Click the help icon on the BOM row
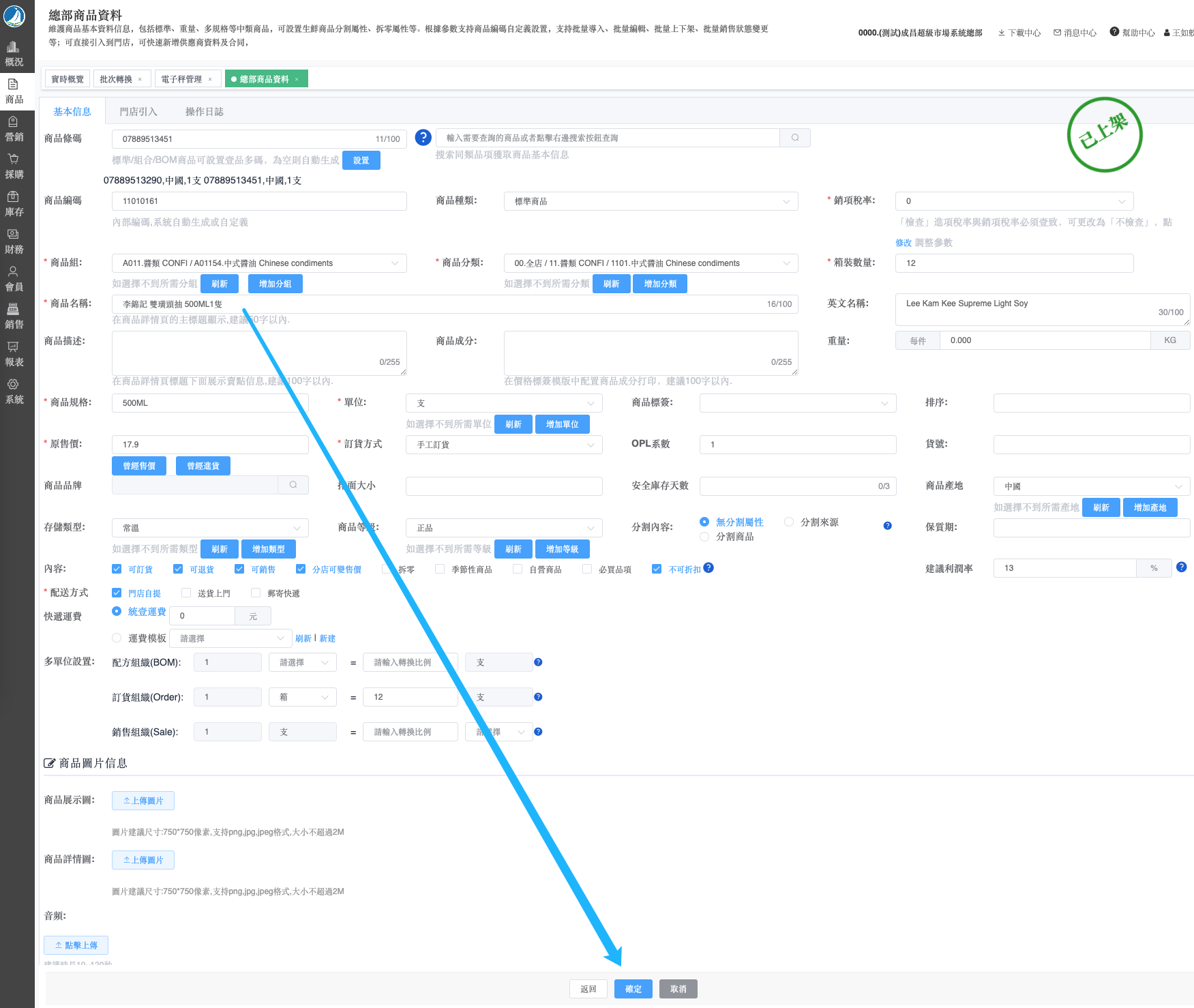 [x=538, y=662]
